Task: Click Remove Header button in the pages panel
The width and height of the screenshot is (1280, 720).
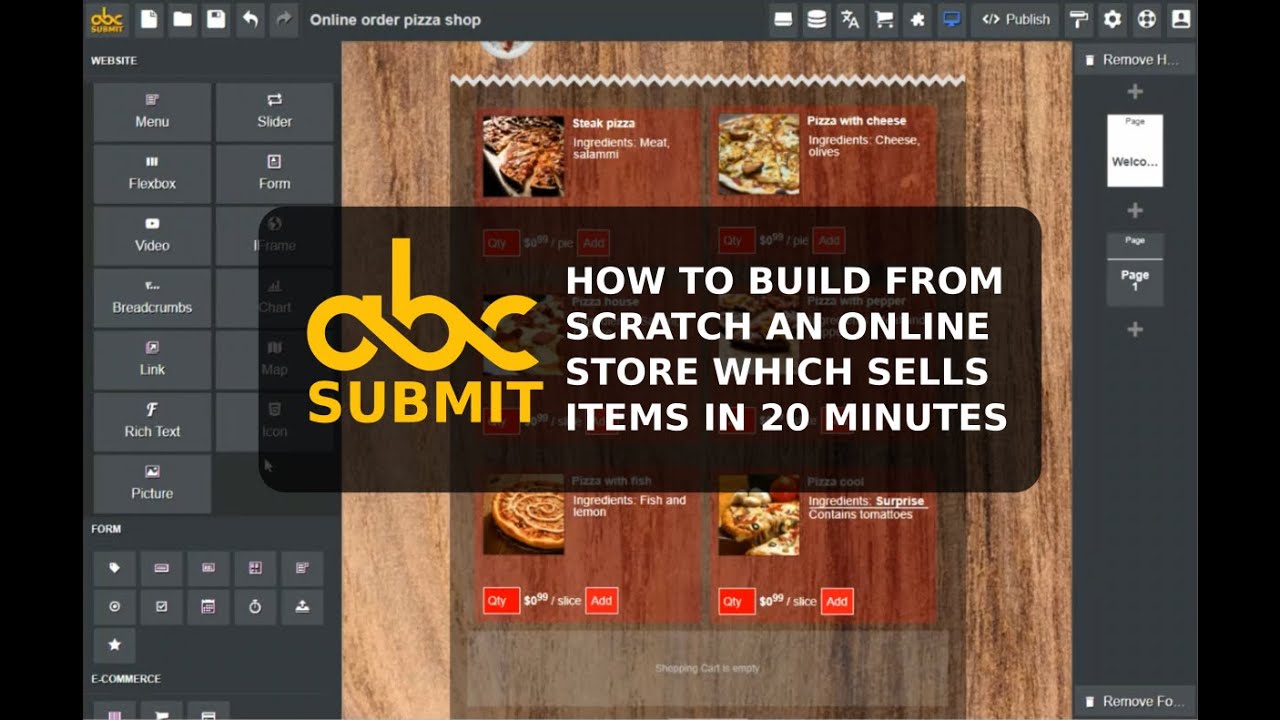Action: click(x=1134, y=59)
